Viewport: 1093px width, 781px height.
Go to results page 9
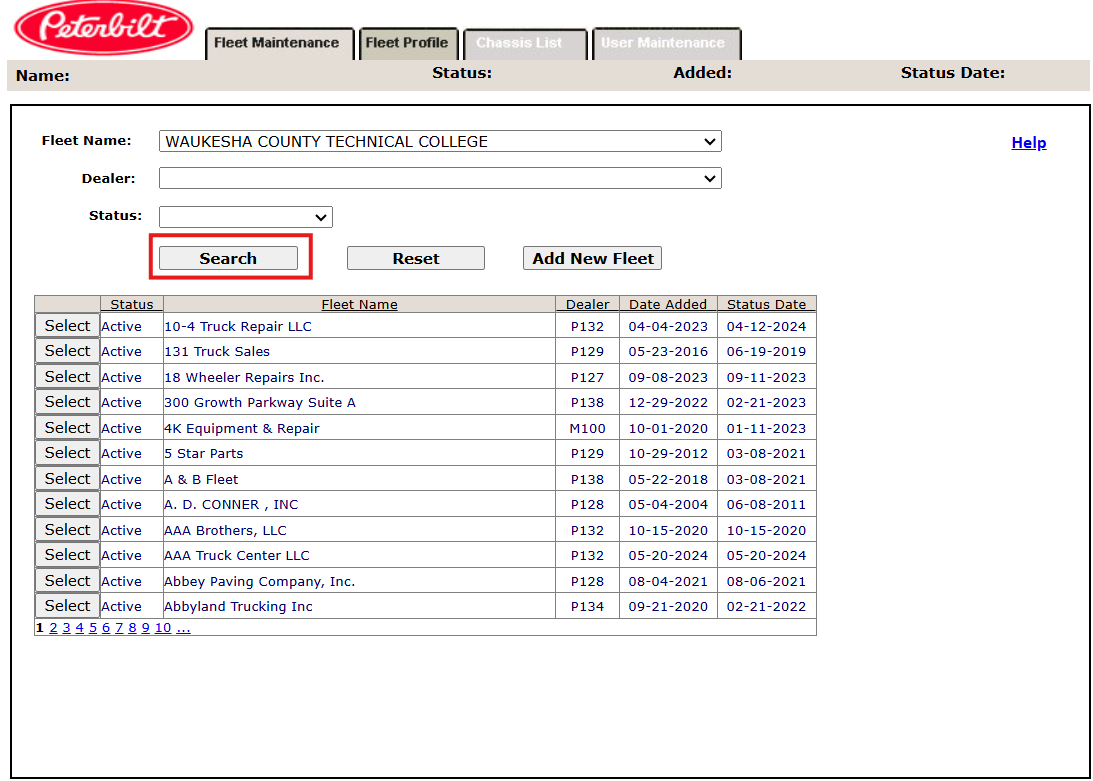[x=146, y=628]
